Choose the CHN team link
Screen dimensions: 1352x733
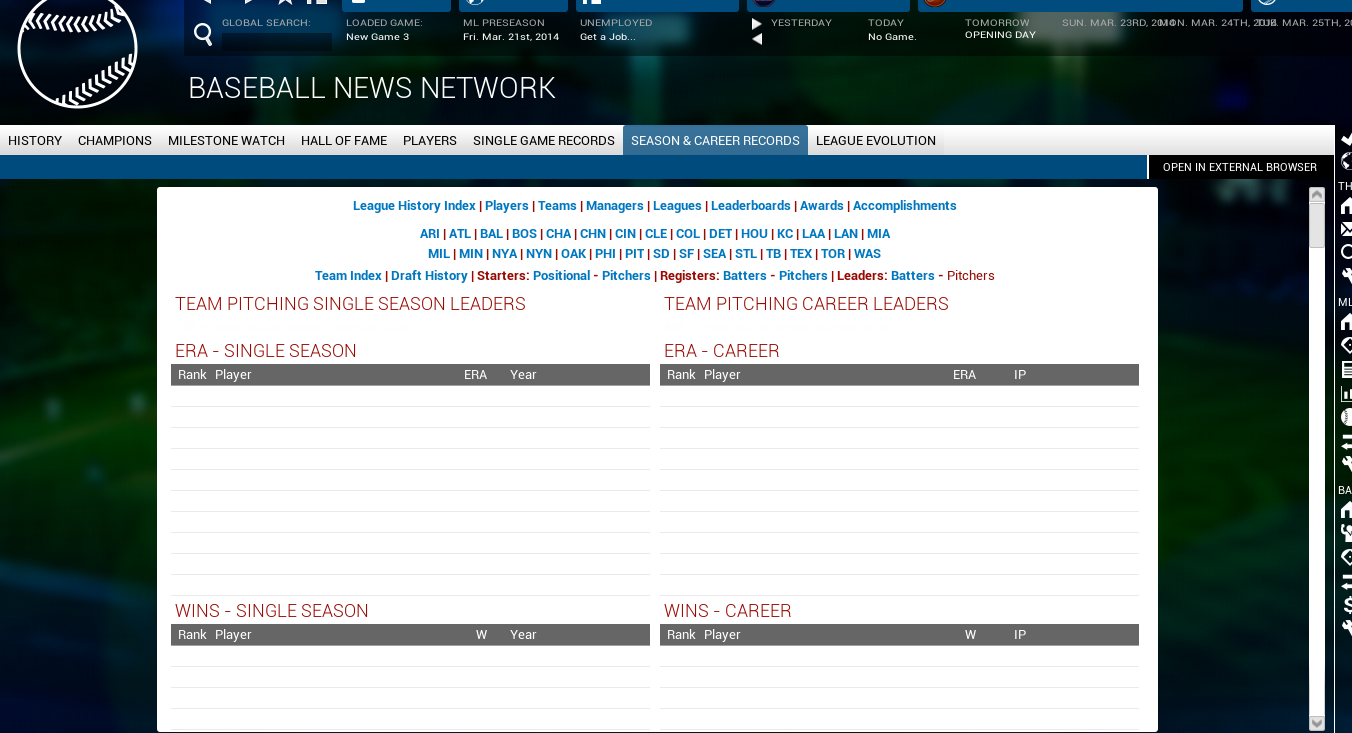(x=593, y=234)
